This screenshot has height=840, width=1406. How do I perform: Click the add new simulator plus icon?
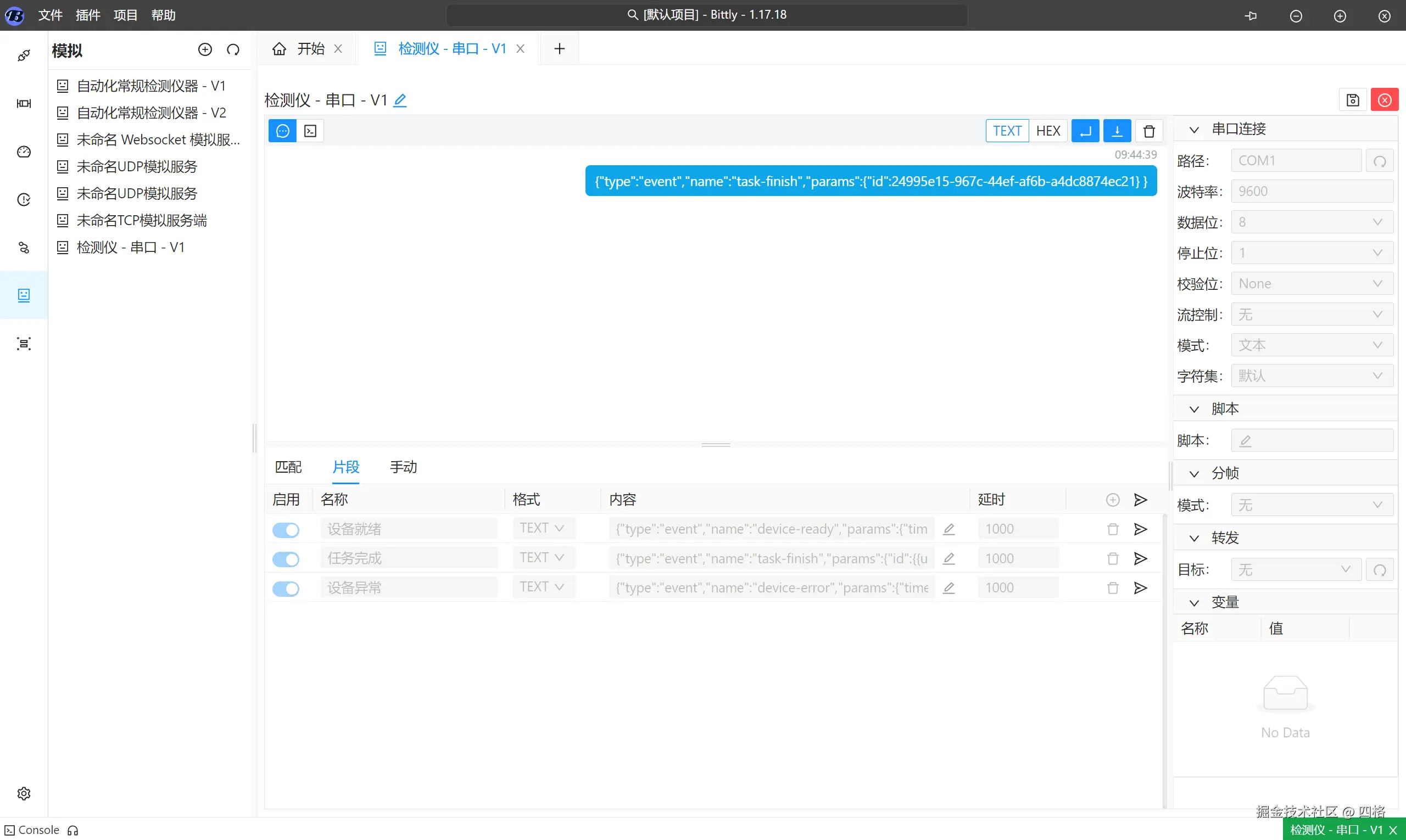coord(205,50)
